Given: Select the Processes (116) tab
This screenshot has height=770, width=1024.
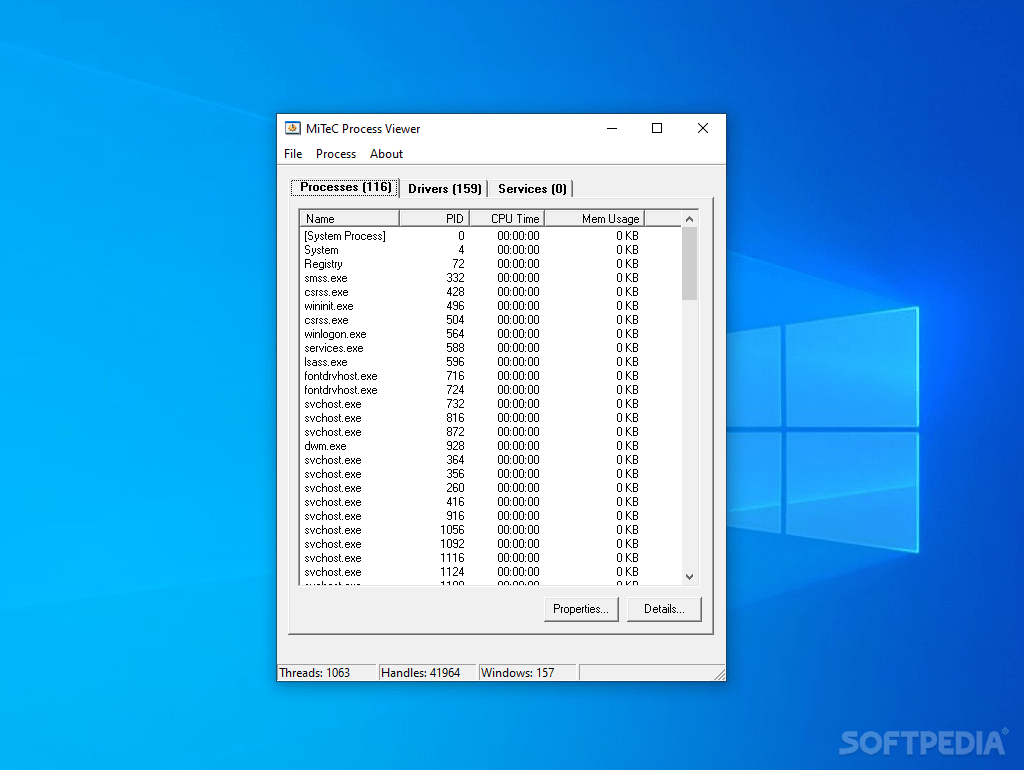Looking at the screenshot, I should click(x=344, y=187).
